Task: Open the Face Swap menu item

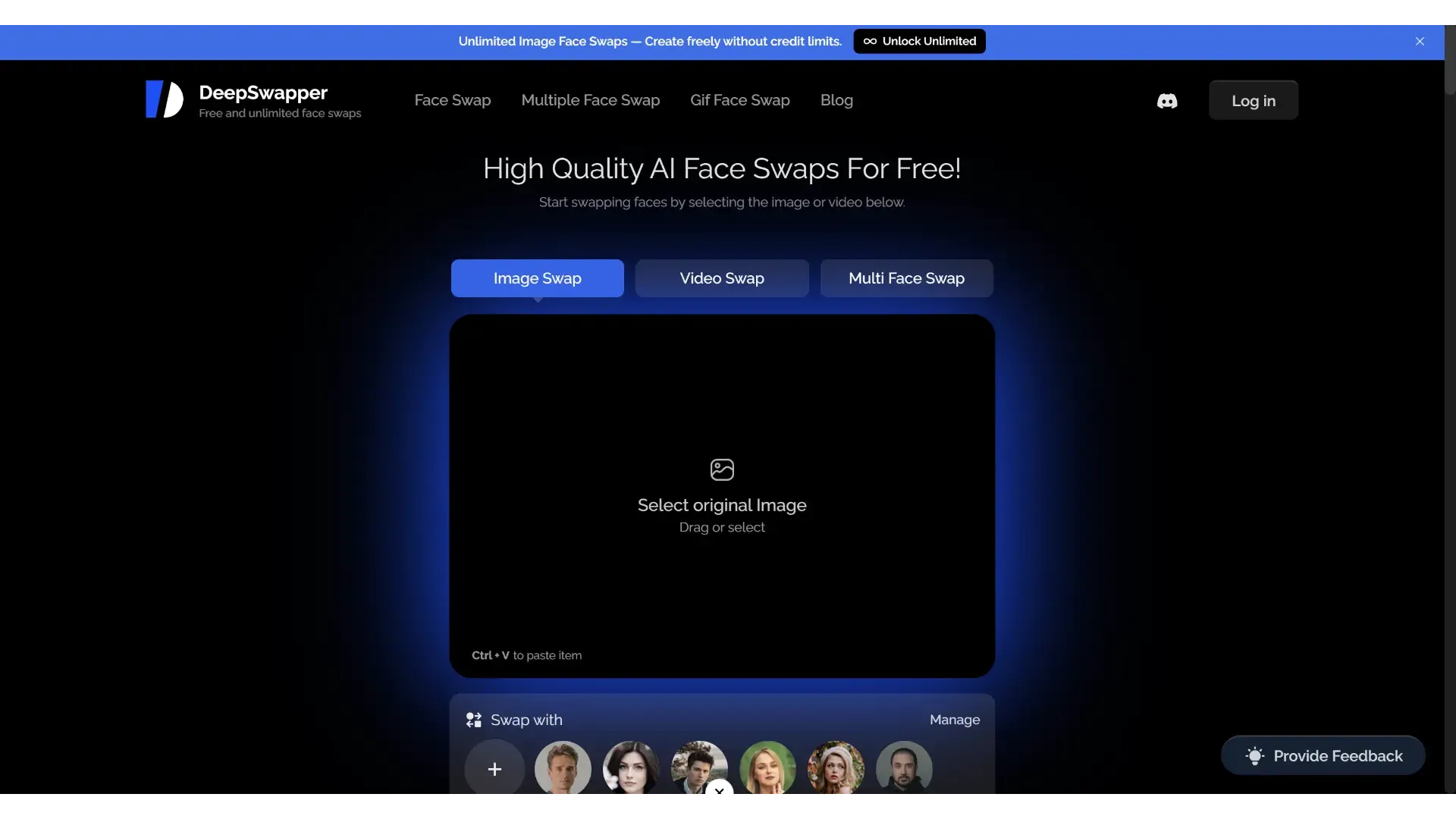Action: click(453, 100)
